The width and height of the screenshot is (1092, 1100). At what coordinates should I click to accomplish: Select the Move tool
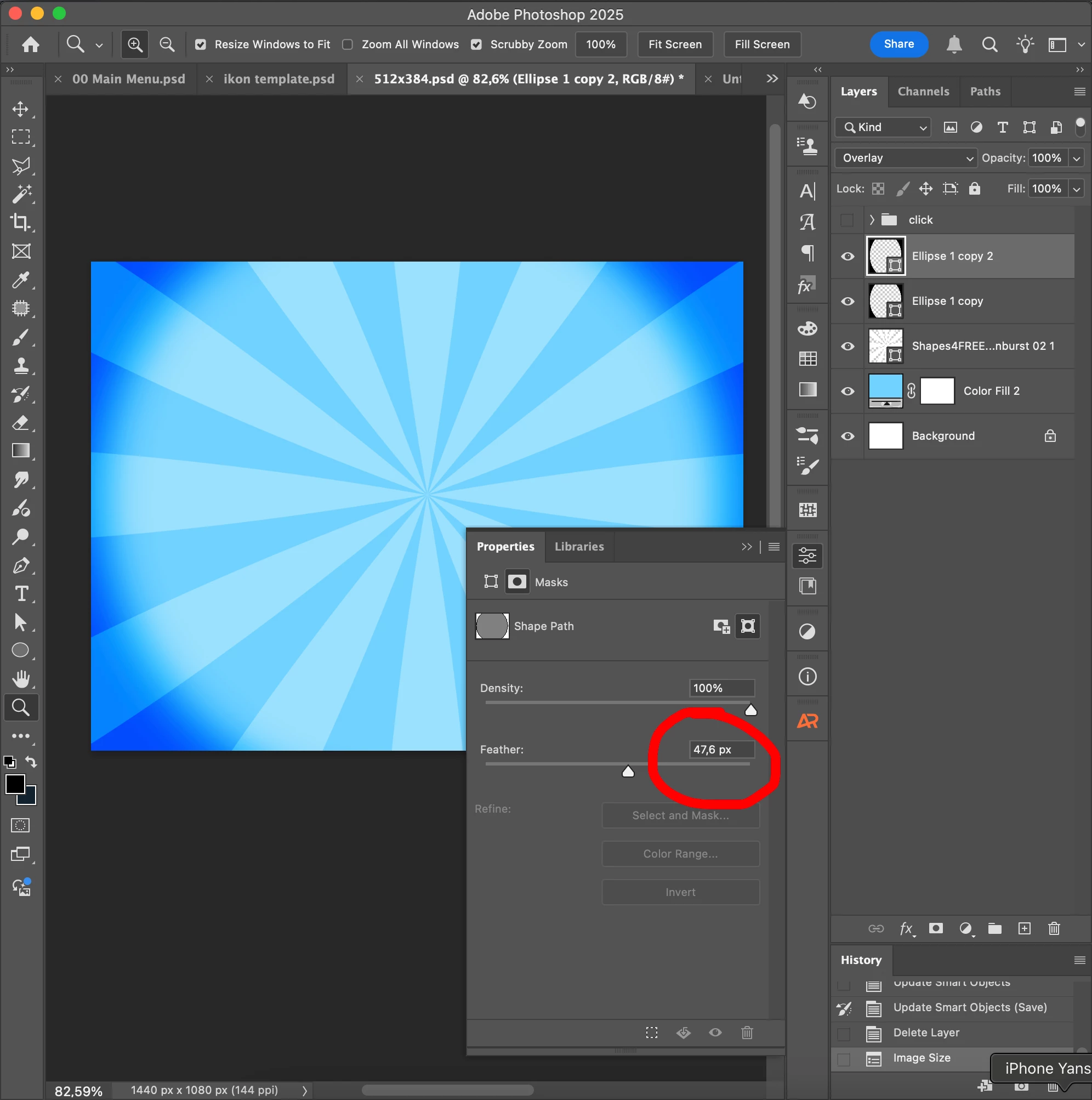coord(20,109)
